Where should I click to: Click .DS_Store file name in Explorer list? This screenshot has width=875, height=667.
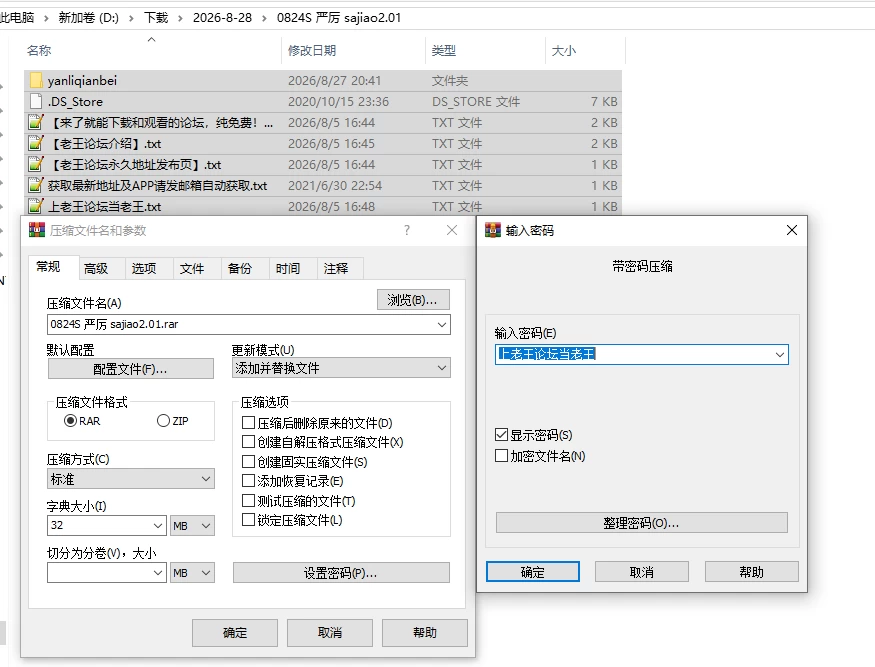(x=75, y=102)
